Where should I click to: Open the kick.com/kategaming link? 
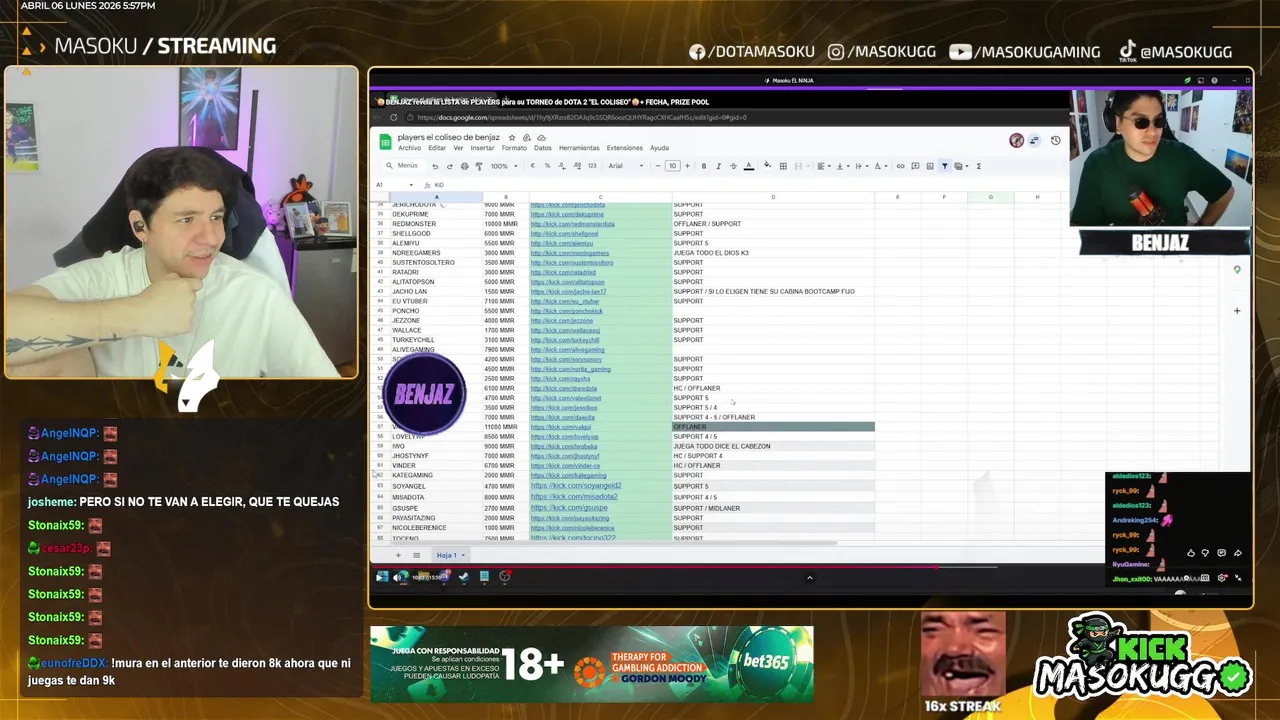point(568,476)
